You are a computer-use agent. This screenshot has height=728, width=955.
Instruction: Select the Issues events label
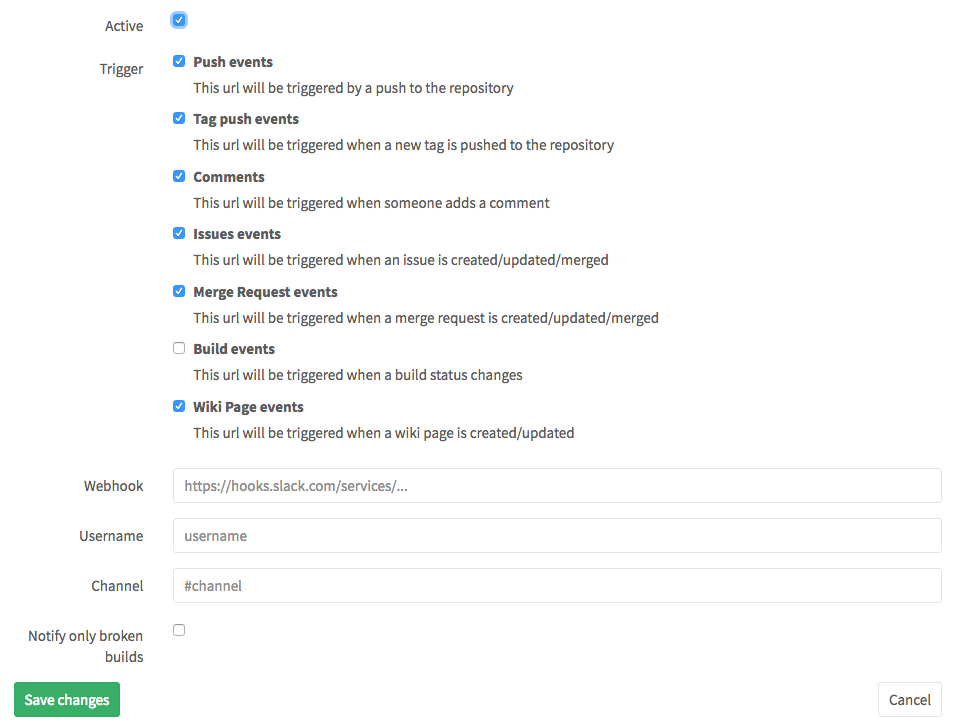(237, 235)
